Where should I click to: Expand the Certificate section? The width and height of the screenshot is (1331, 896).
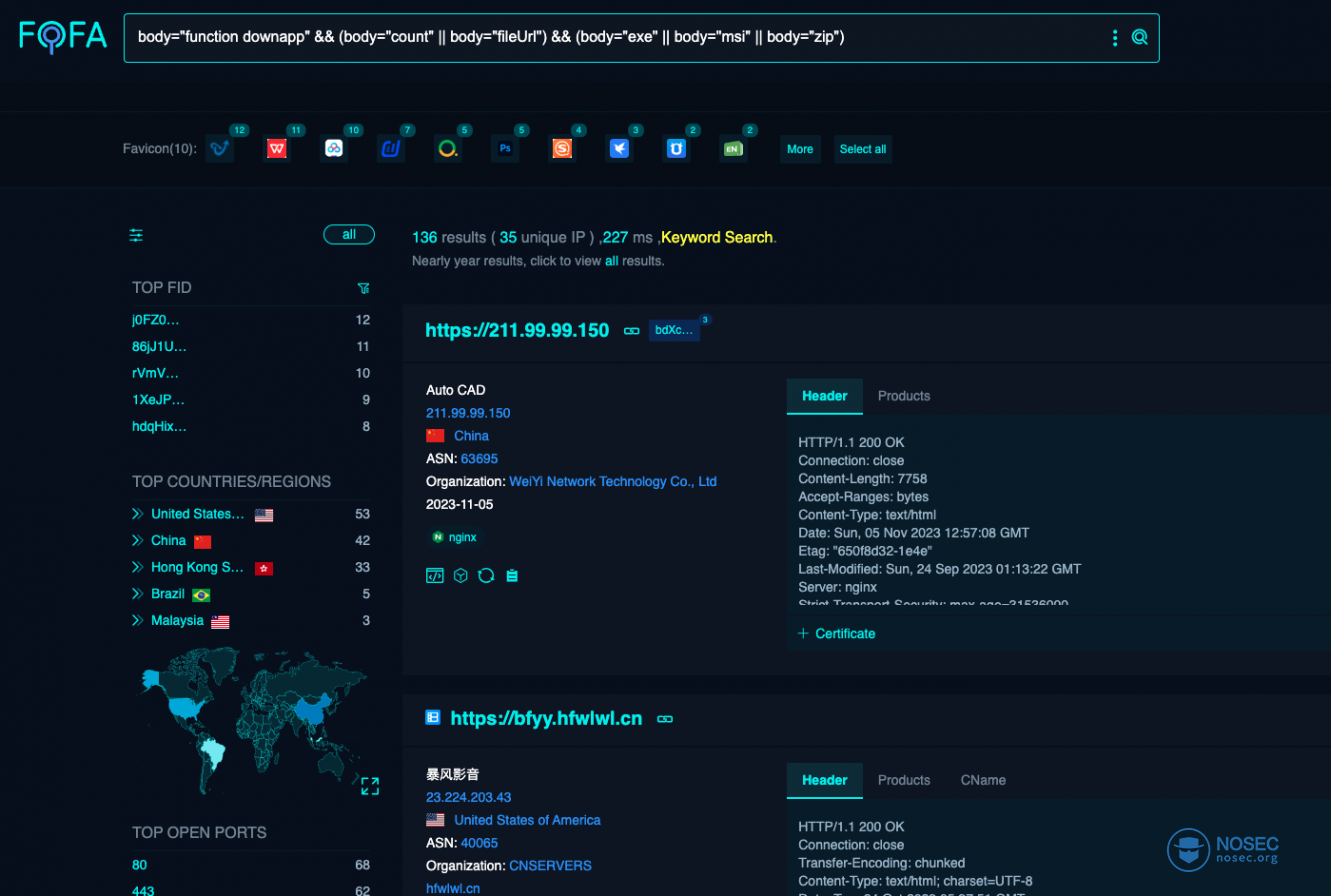(x=836, y=634)
